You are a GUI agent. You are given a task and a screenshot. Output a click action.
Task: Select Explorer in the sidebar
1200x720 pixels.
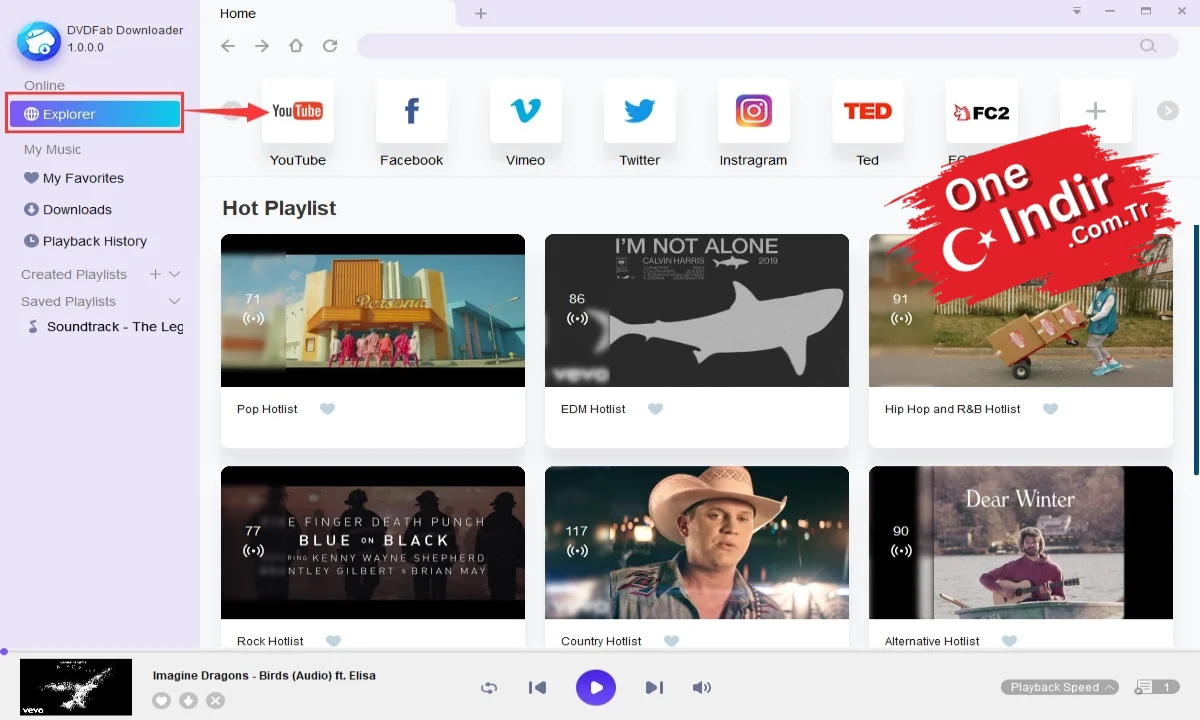click(95, 114)
